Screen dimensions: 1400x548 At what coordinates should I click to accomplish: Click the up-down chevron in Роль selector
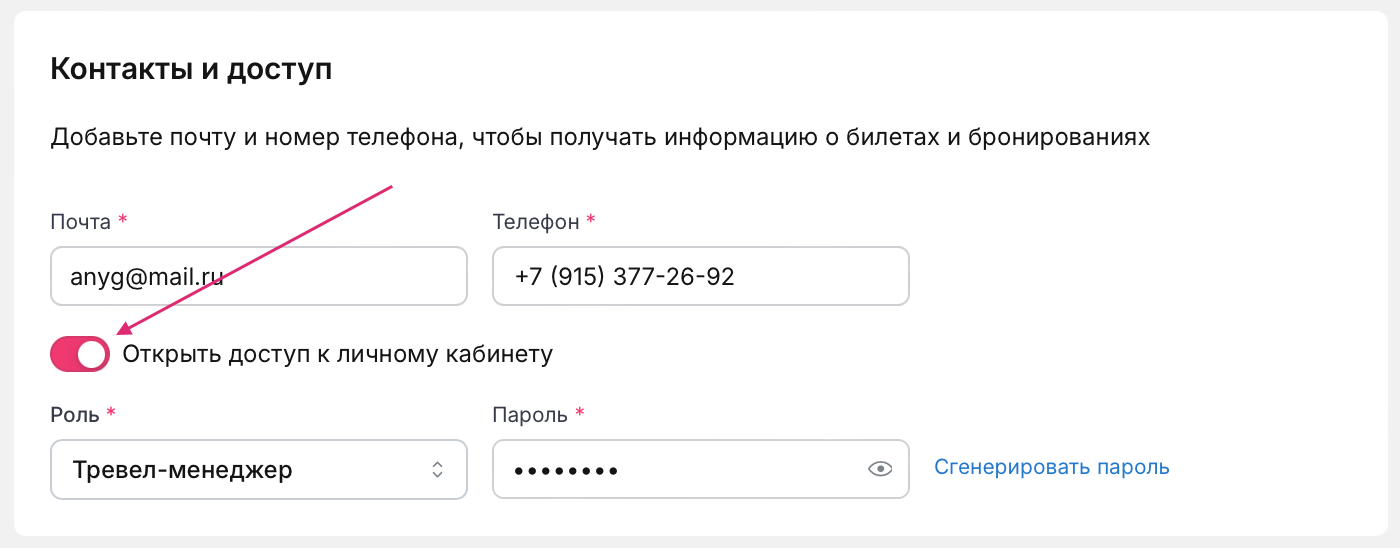coord(437,469)
